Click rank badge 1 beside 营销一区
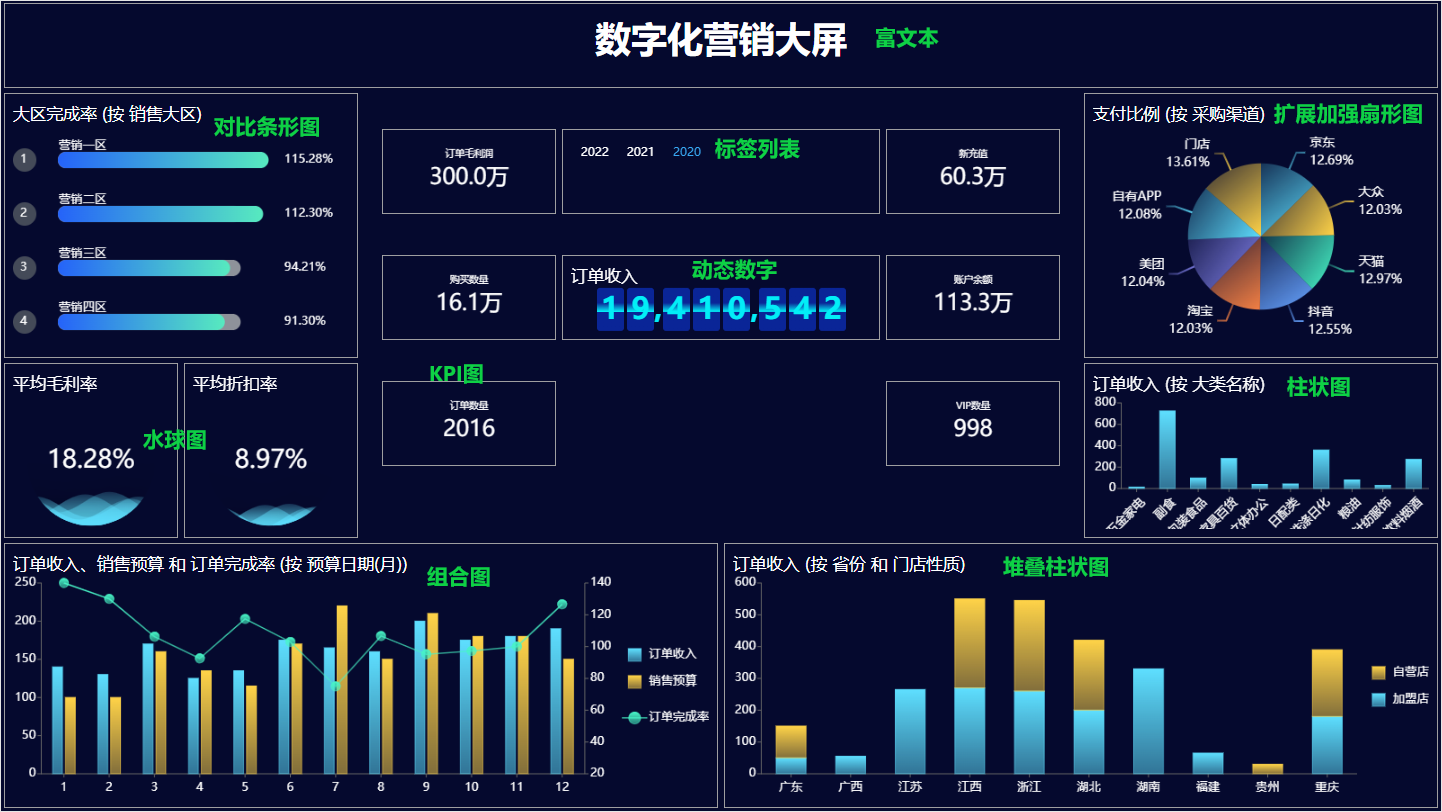This screenshot has height=812, width=1442. (x=25, y=159)
